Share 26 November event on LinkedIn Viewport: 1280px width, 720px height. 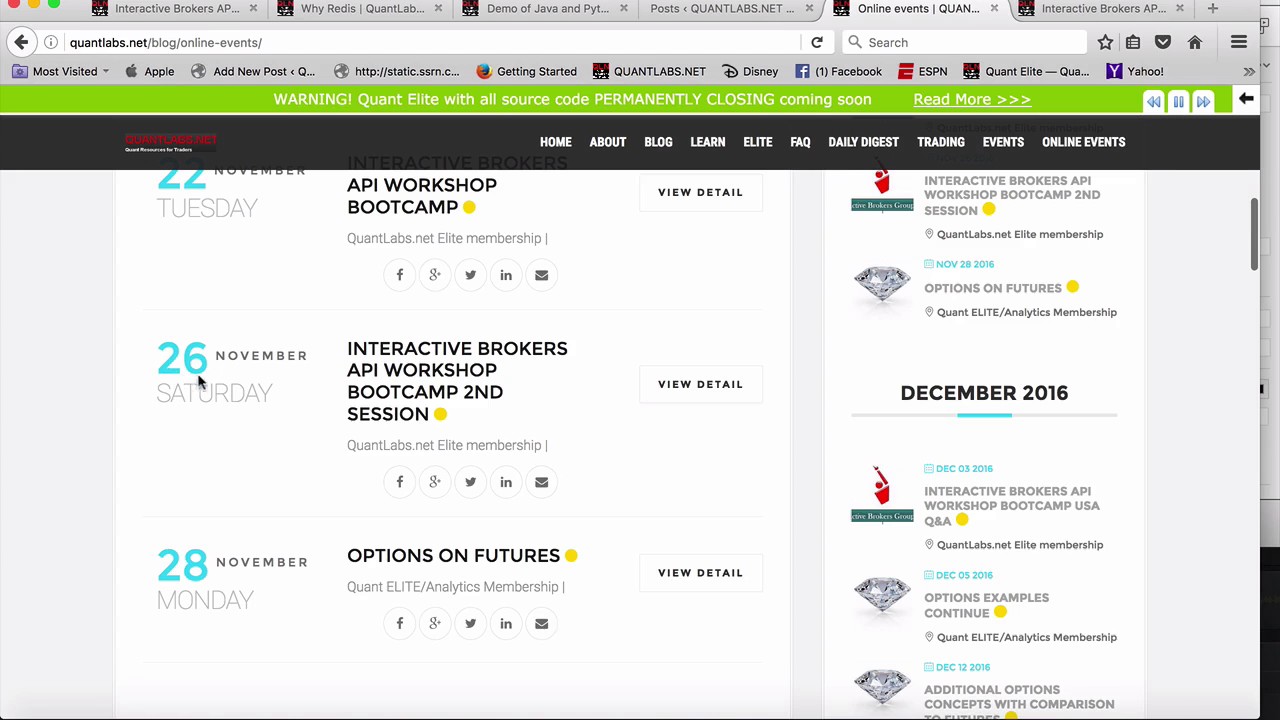click(x=506, y=482)
